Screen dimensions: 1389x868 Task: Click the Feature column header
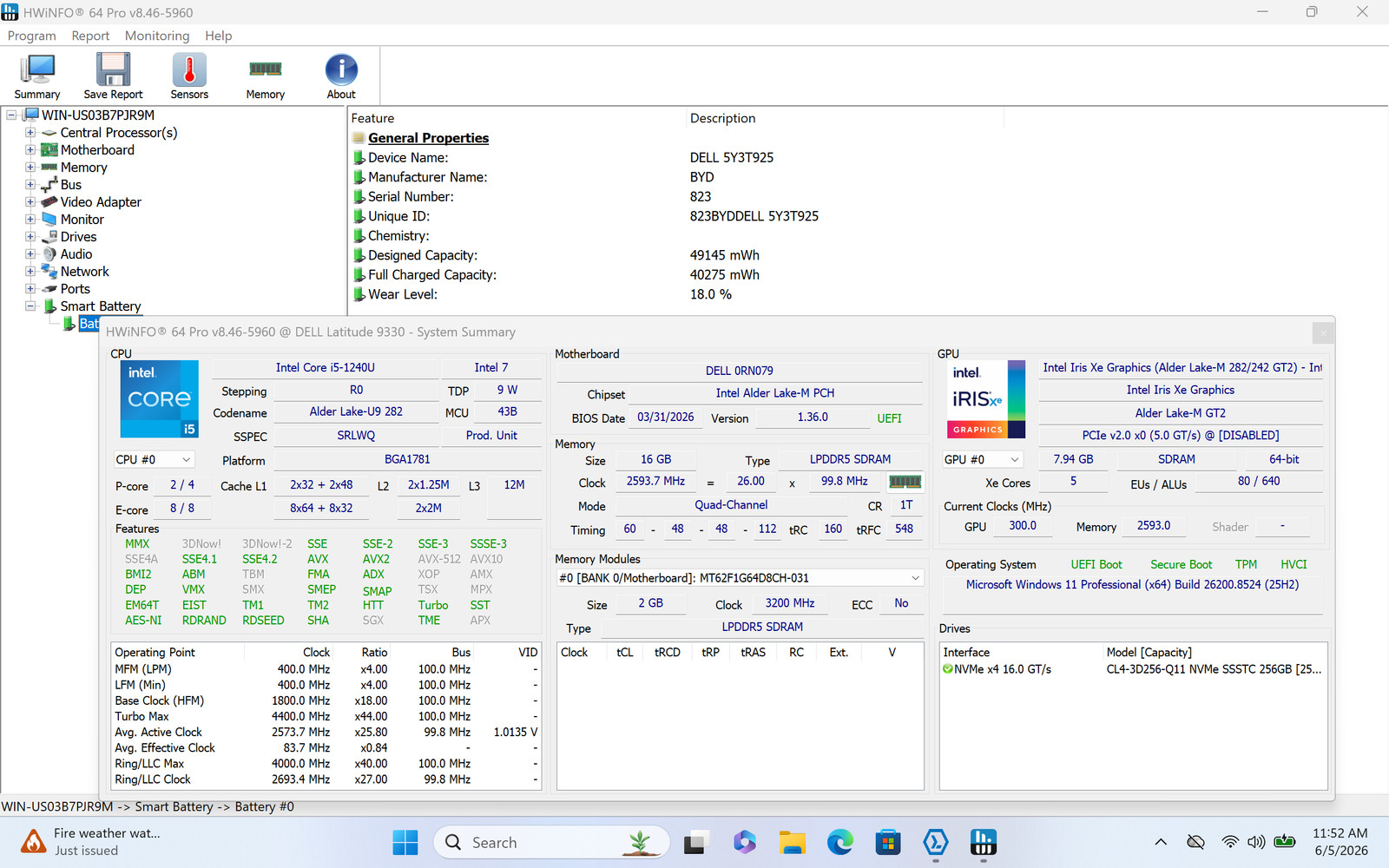pos(517,118)
